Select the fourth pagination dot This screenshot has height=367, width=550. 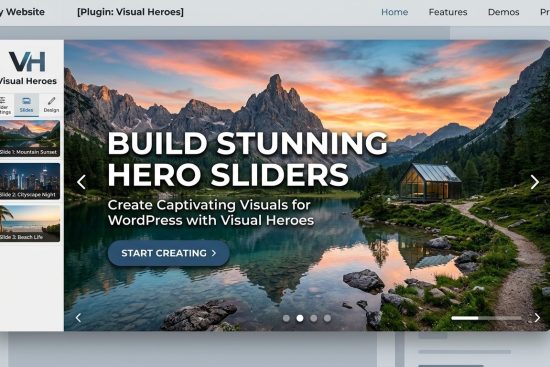pos(327,318)
